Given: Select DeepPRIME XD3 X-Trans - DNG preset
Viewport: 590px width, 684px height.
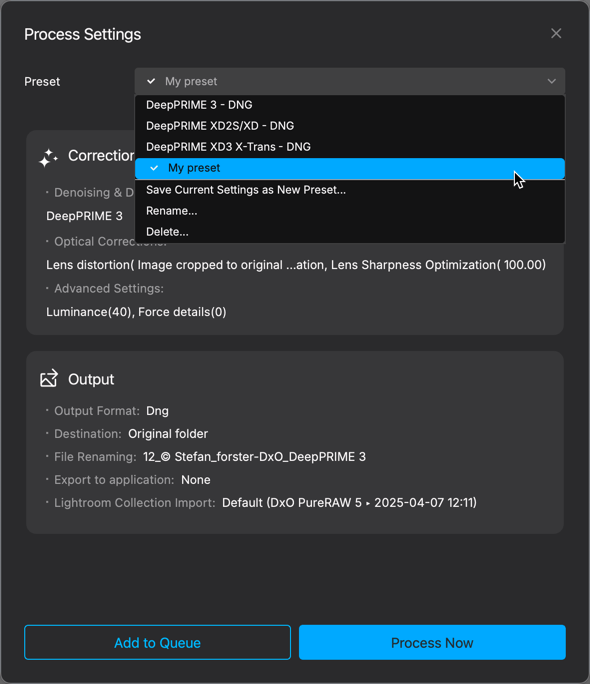Looking at the screenshot, I should point(350,147).
